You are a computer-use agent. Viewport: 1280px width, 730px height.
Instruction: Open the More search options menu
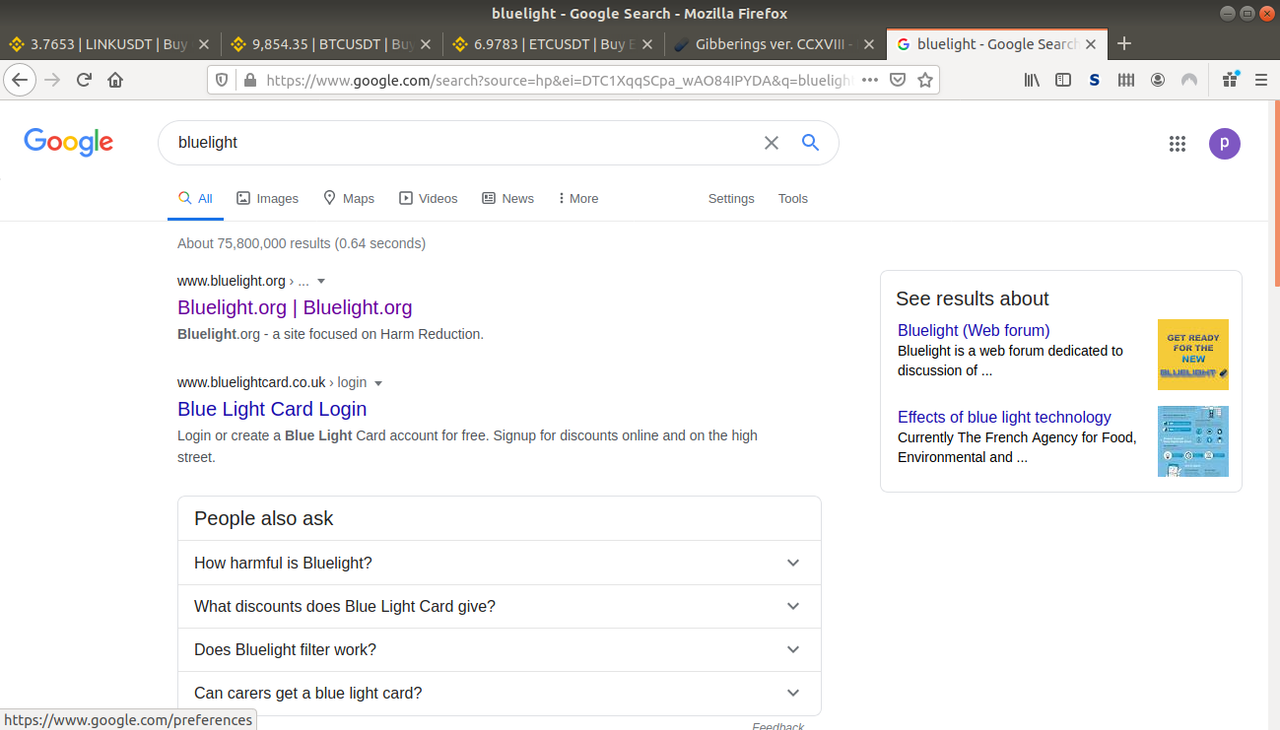click(x=578, y=198)
